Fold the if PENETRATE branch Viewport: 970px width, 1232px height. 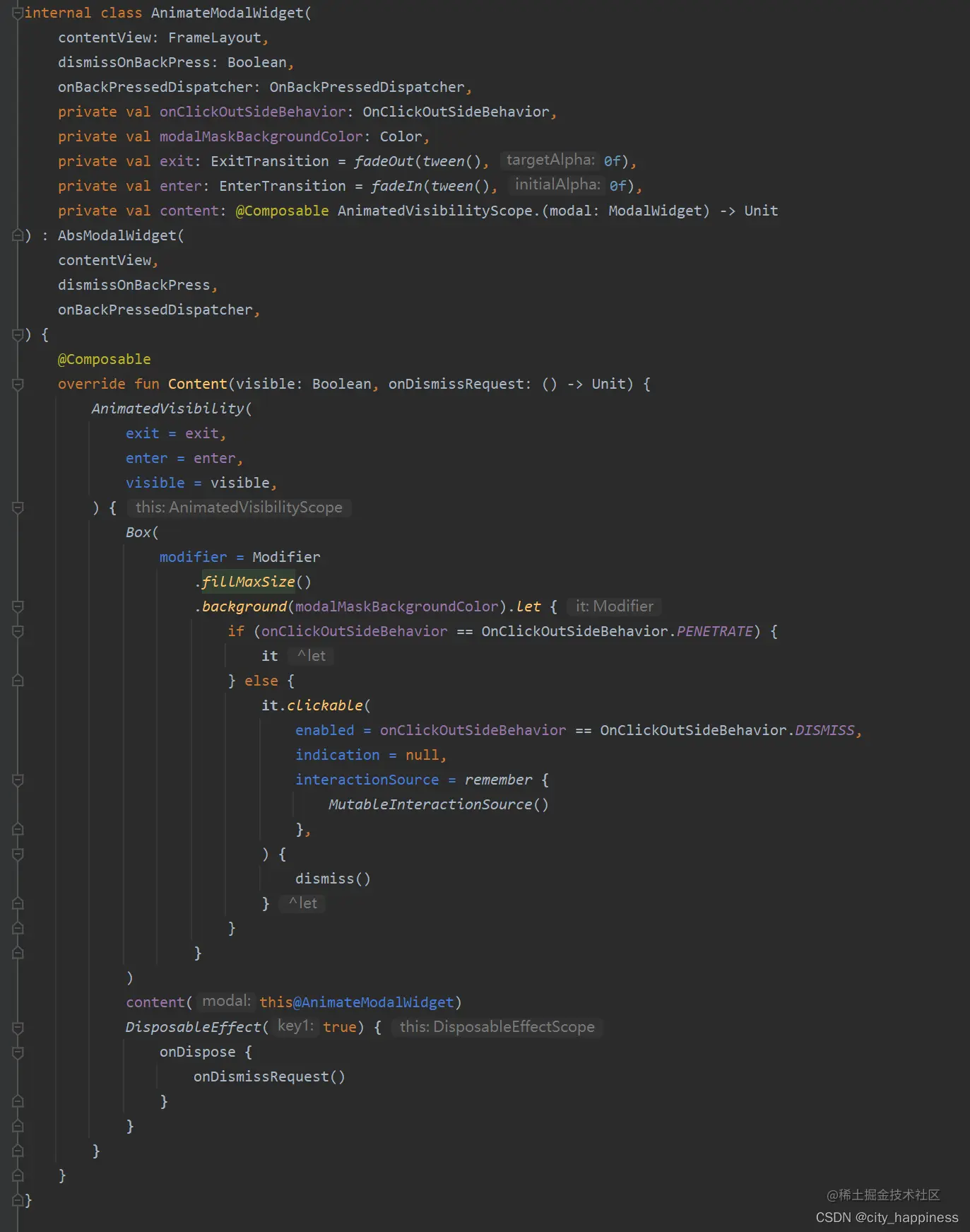coord(18,632)
